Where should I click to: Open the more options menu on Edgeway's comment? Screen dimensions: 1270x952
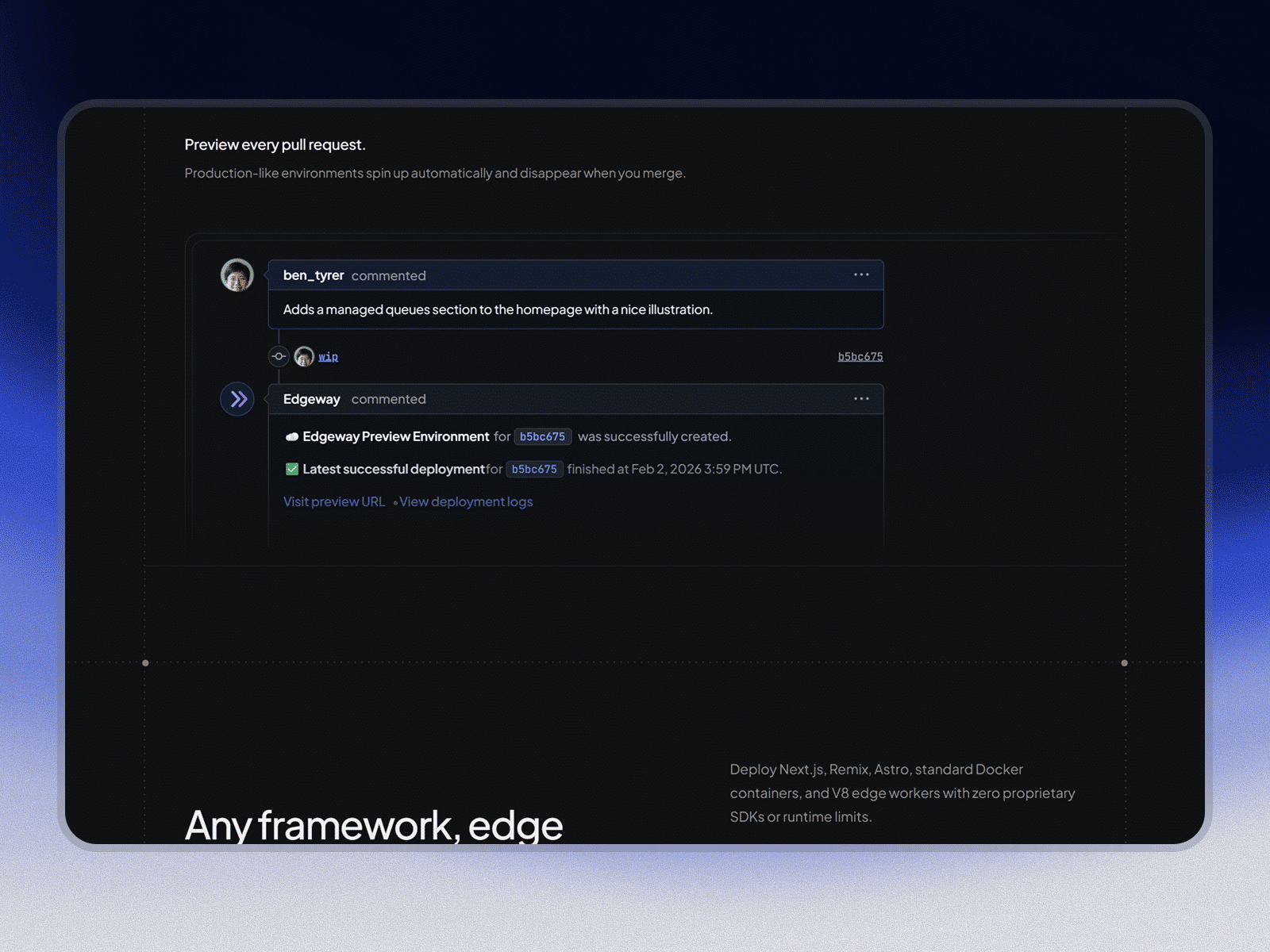point(861,398)
